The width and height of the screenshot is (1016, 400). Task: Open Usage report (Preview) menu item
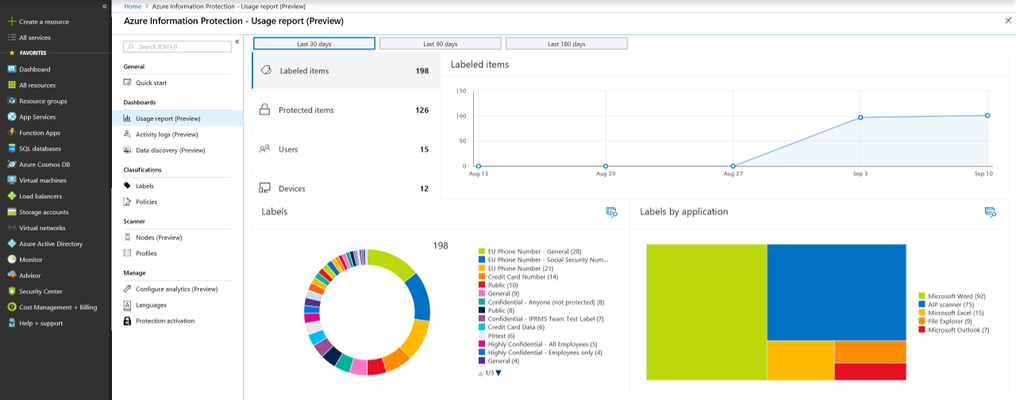[178, 119]
